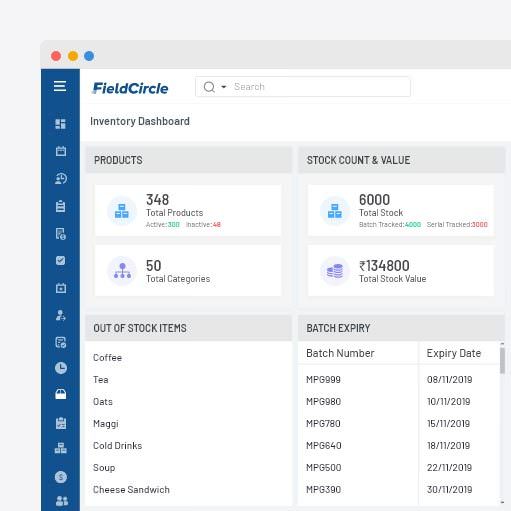This screenshot has width=511, height=511.
Task: Open the inventory box icon in the sidebar
Action: 61,394
